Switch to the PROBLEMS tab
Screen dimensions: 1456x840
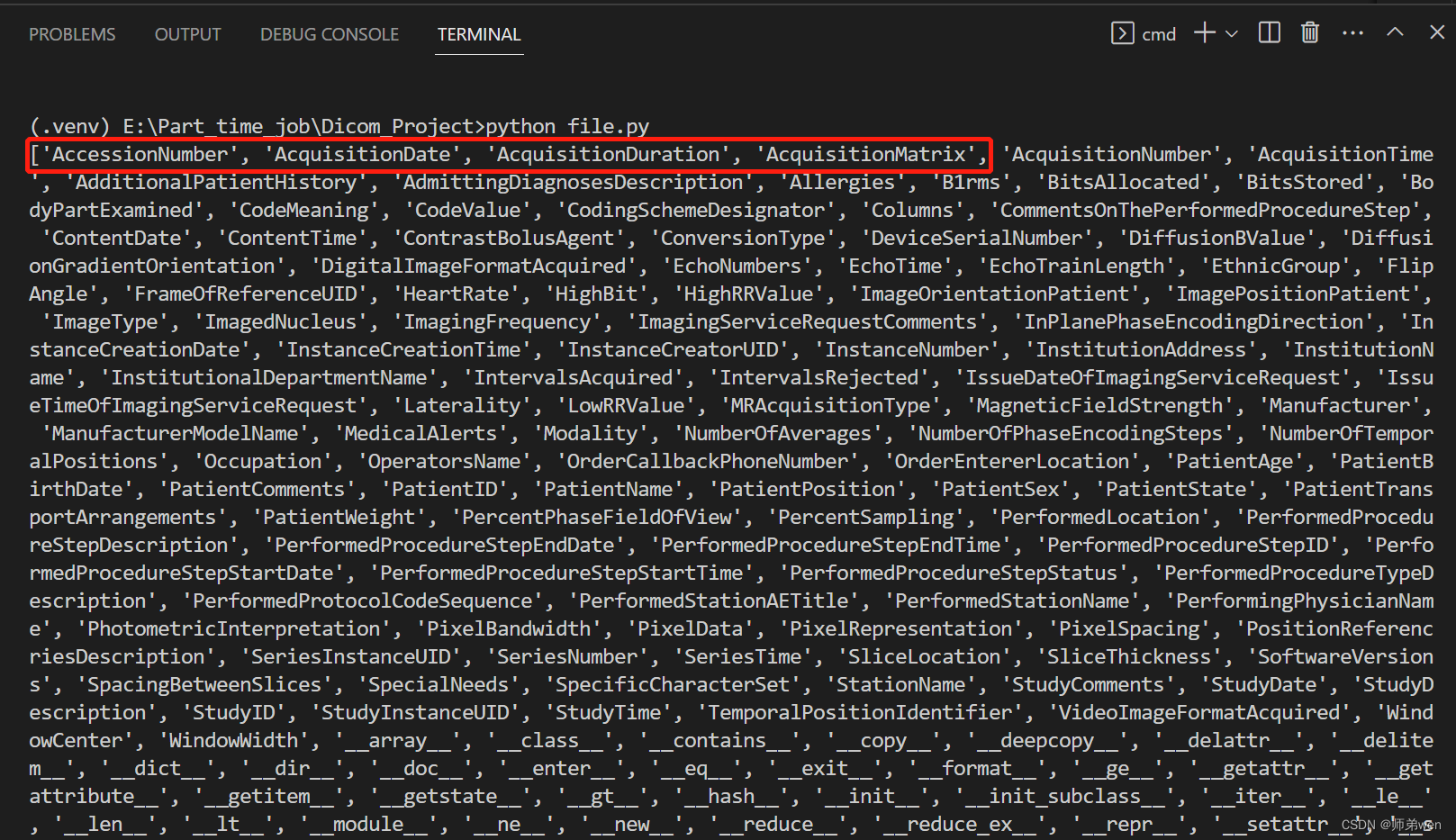(x=72, y=33)
